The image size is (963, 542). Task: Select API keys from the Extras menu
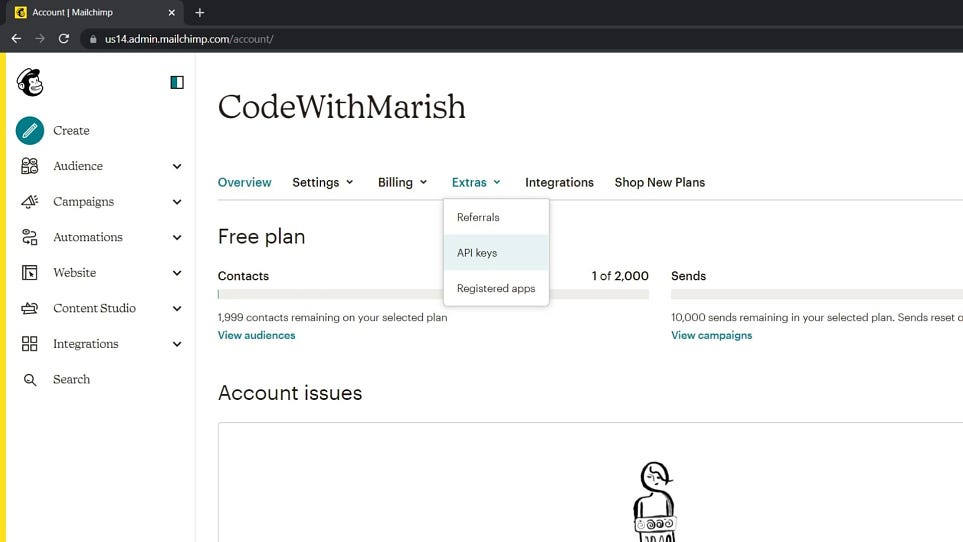click(496, 252)
